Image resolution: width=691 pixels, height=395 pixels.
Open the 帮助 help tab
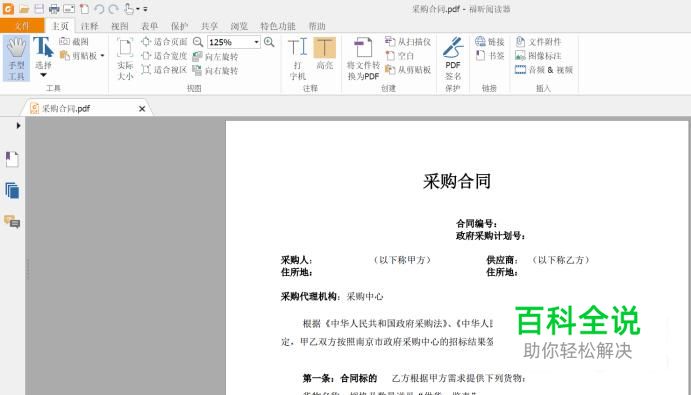tap(317, 26)
